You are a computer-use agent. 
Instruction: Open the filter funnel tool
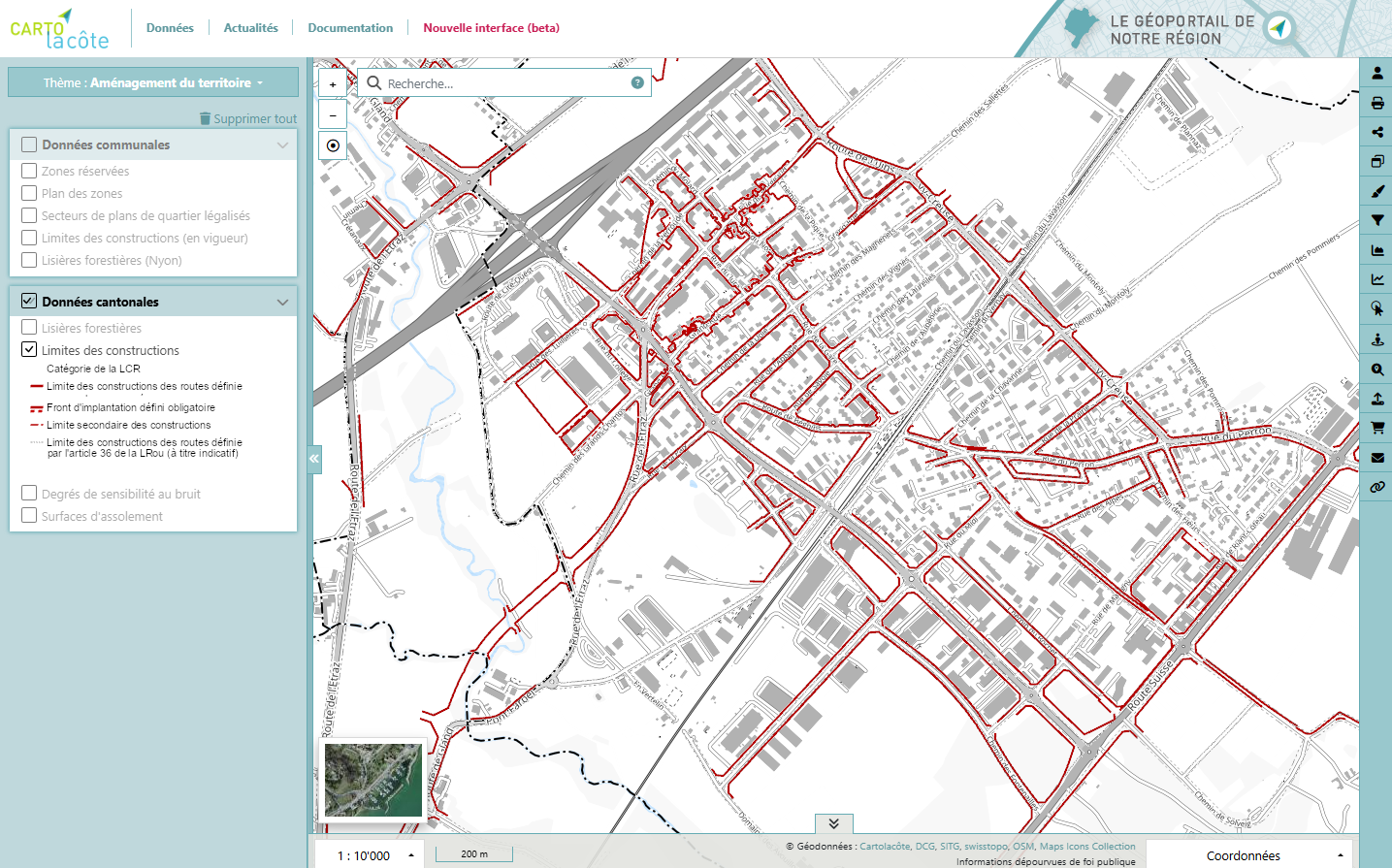pyautogui.click(x=1376, y=221)
